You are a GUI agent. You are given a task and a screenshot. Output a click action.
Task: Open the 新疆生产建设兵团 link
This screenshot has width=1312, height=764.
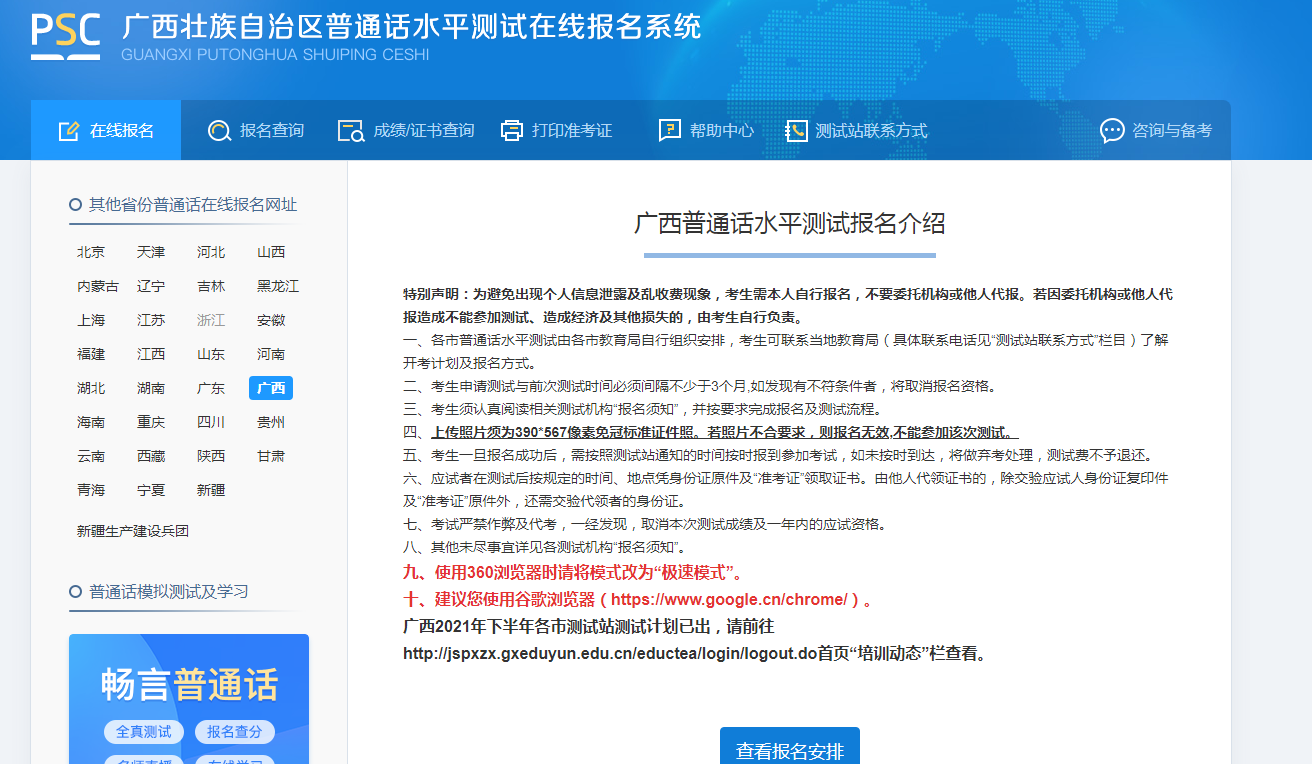[x=133, y=531]
